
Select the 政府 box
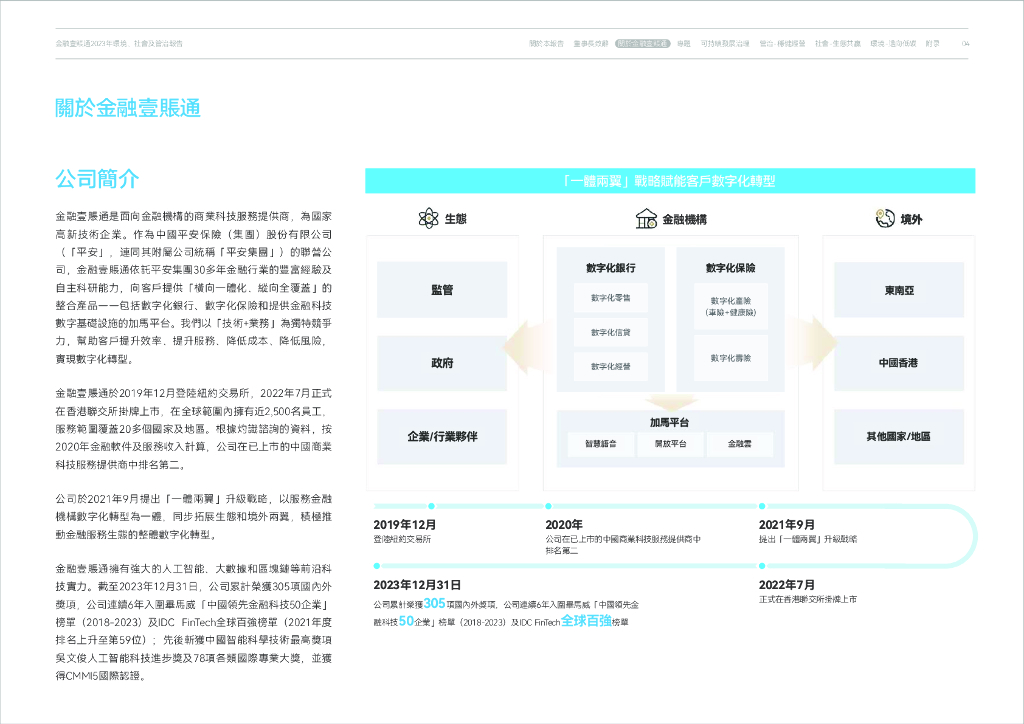[442, 363]
